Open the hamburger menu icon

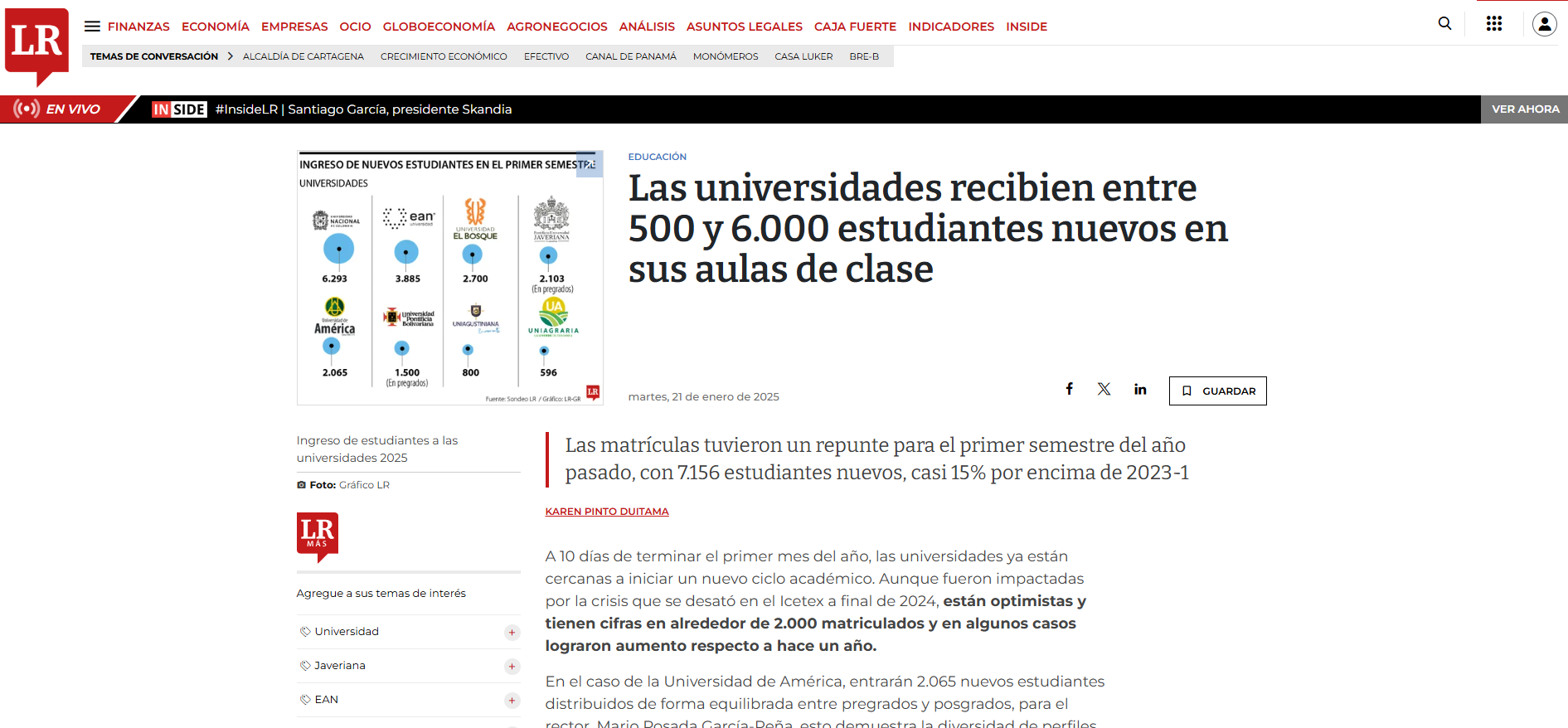coord(92,27)
